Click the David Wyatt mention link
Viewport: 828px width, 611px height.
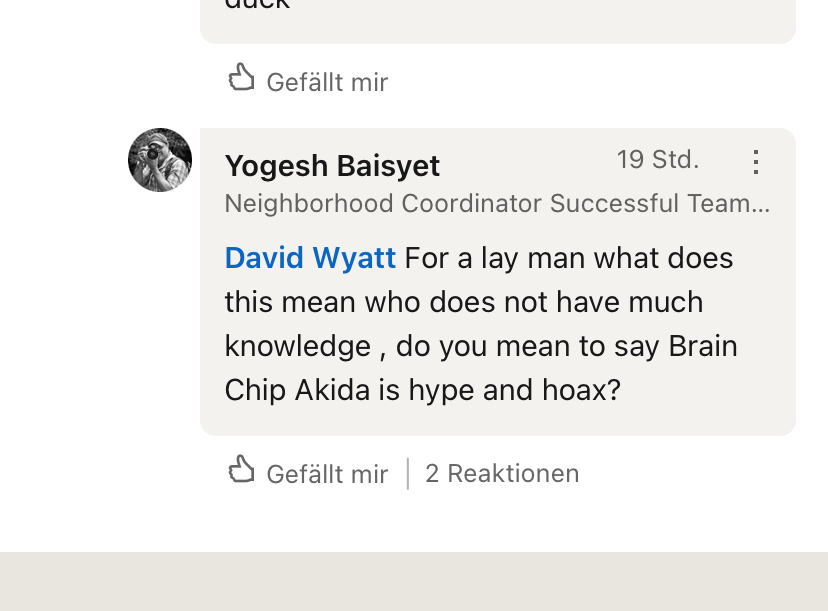(x=310, y=258)
